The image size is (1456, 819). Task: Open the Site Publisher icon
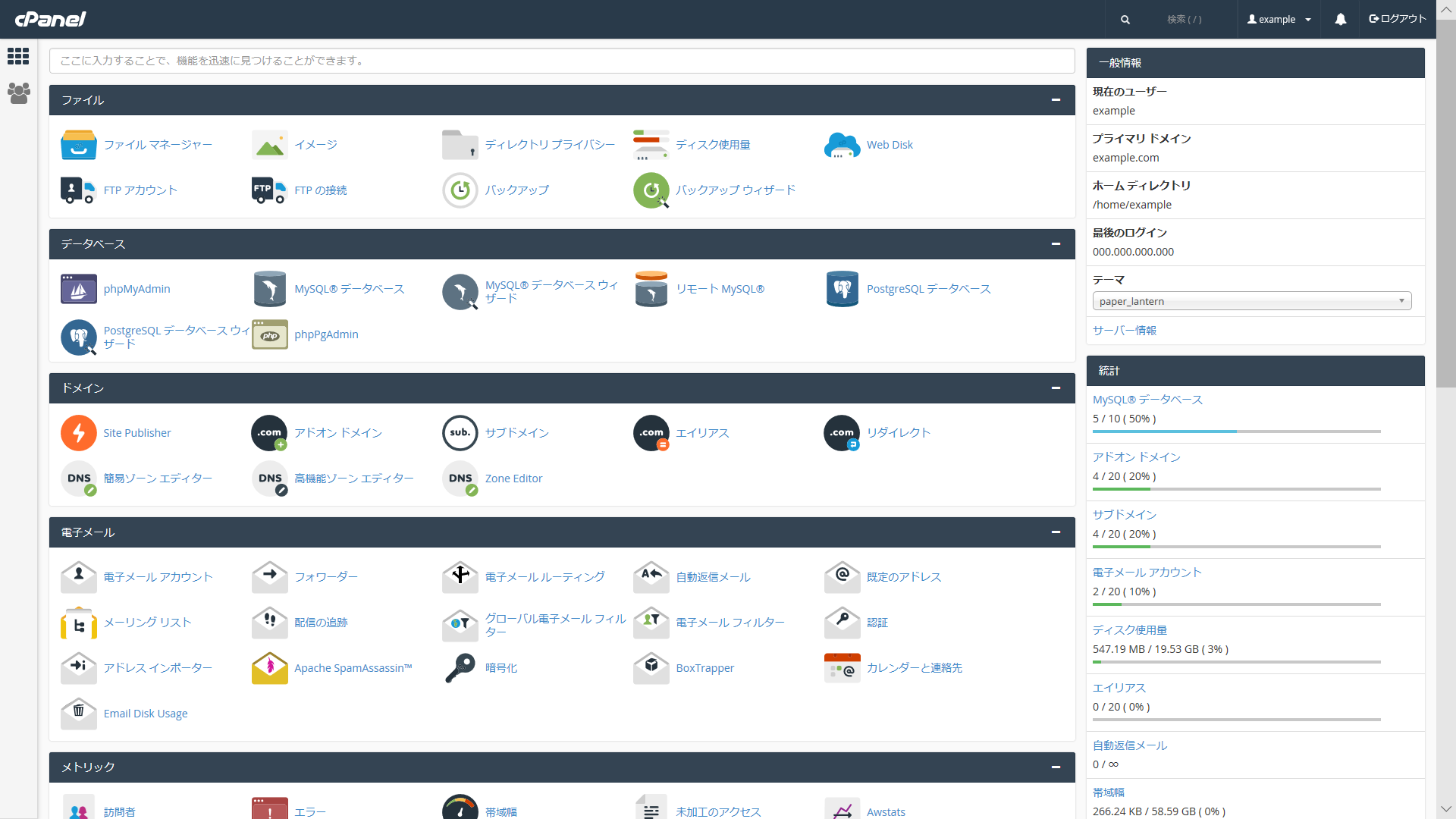click(79, 433)
